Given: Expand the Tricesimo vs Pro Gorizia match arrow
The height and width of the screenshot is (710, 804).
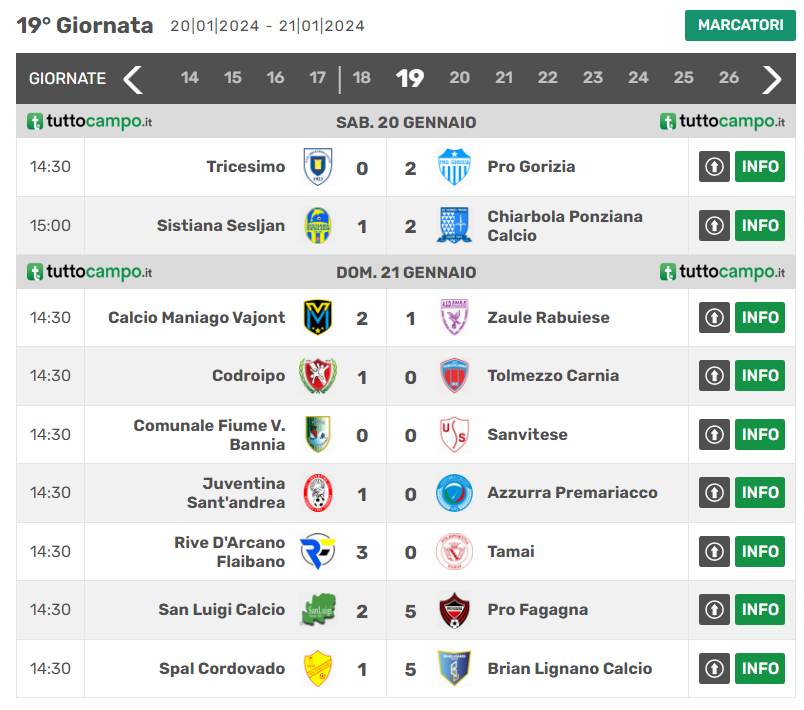Looking at the screenshot, I should tap(714, 167).
